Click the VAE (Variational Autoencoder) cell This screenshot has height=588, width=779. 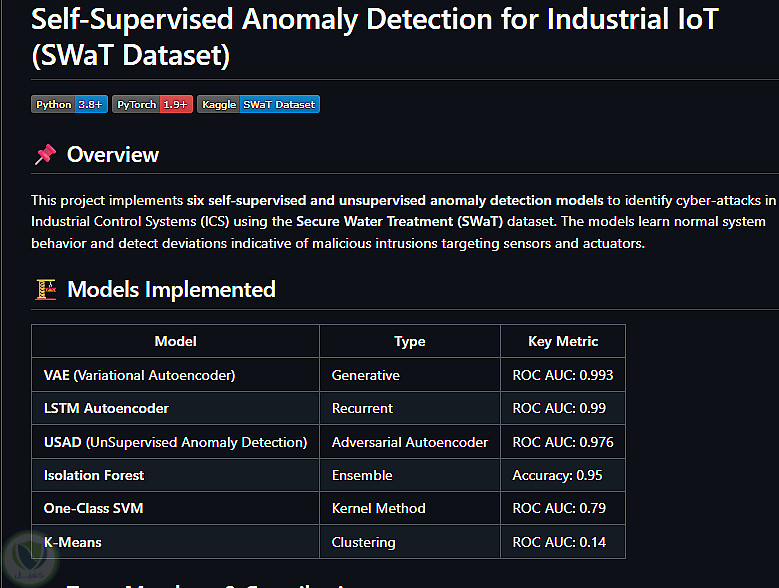point(175,375)
